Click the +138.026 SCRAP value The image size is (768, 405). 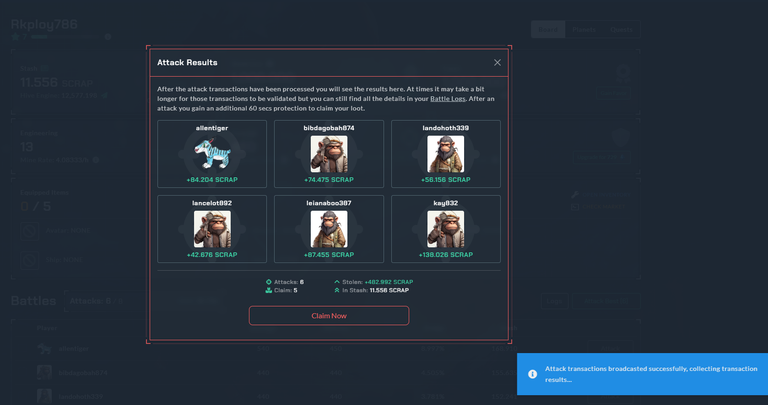pyautogui.click(x=446, y=255)
